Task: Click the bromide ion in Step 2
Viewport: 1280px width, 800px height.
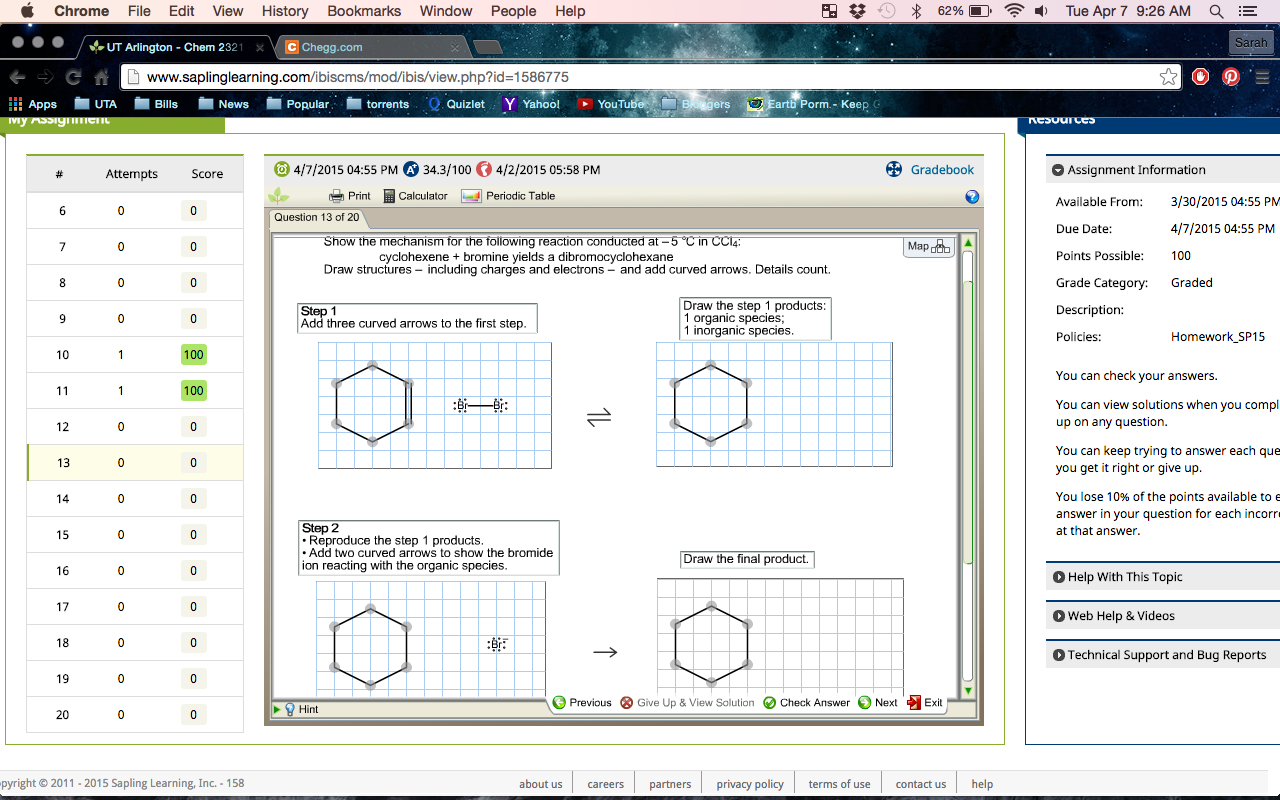Action: click(497, 644)
